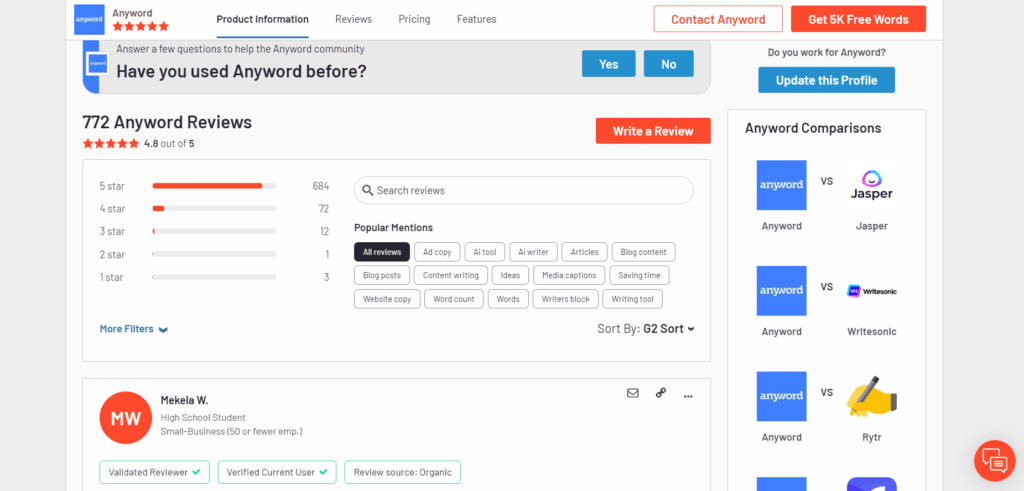
Task: Open the Writesonic comparison logo
Action: (871, 291)
